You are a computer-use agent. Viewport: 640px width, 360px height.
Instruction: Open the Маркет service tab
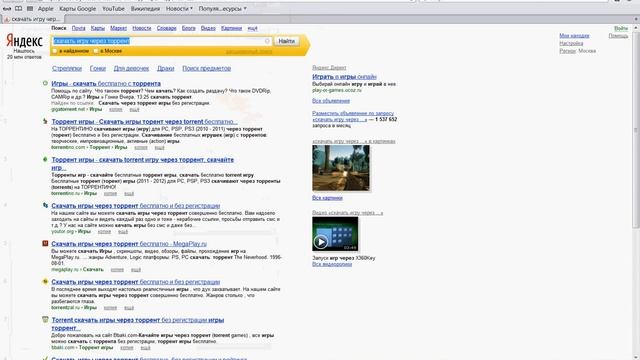pos(118,28)
